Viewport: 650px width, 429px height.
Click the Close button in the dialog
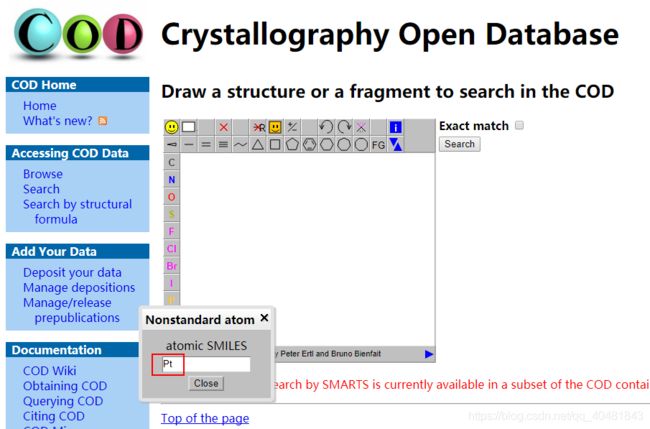pos(206,383)
